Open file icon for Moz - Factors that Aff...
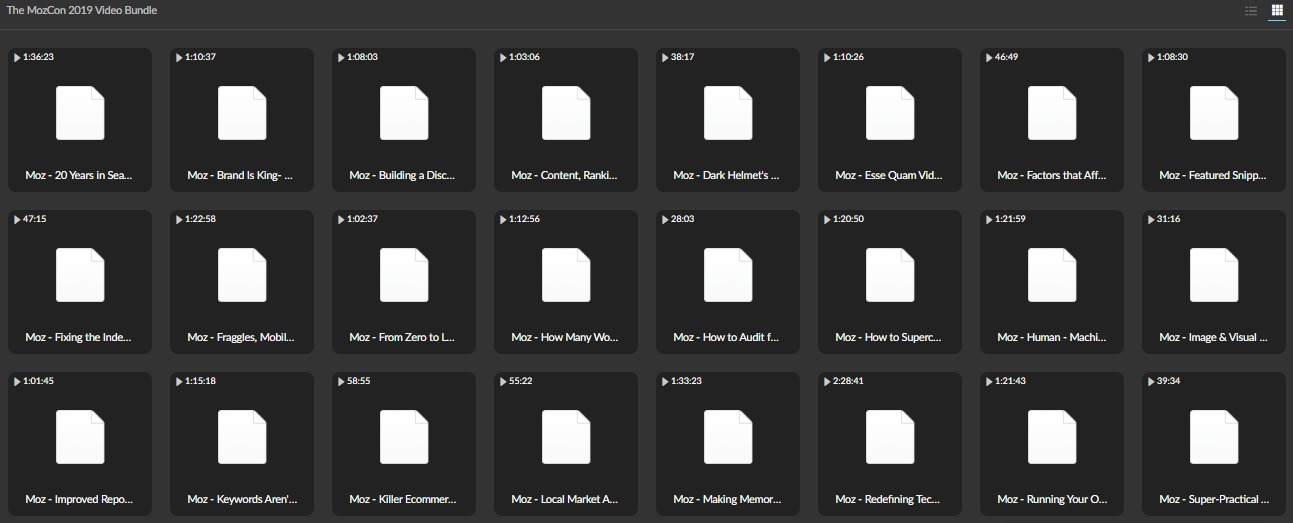Screen dimensions: 1293x523 (x=1052, y=113)
